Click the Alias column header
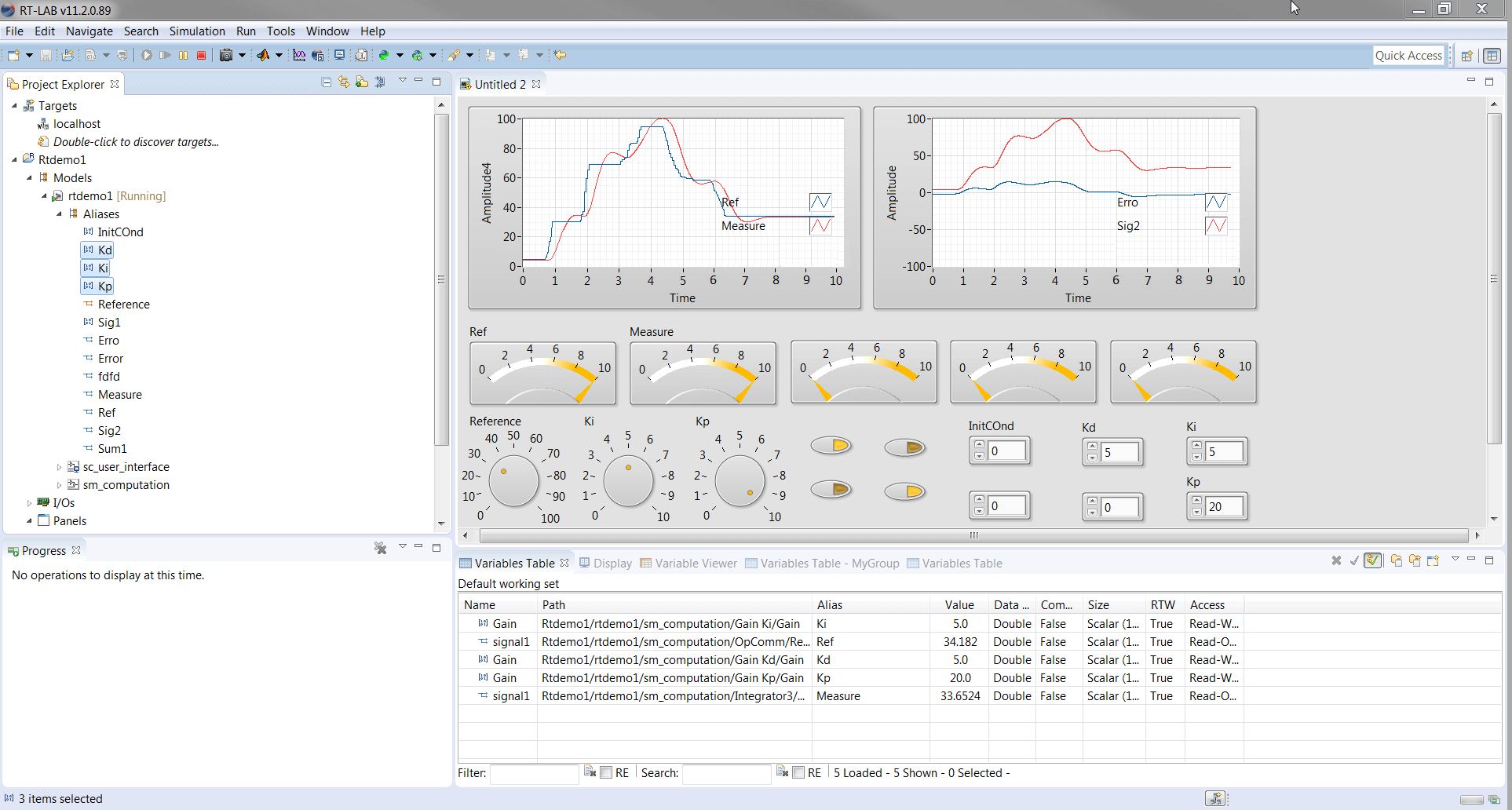This screenshot has height=810, width=1512. point(871,605)
